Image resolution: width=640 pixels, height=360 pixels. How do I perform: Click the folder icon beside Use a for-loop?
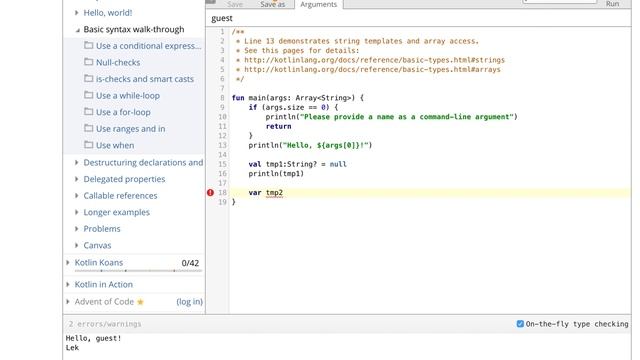[89, 111]
